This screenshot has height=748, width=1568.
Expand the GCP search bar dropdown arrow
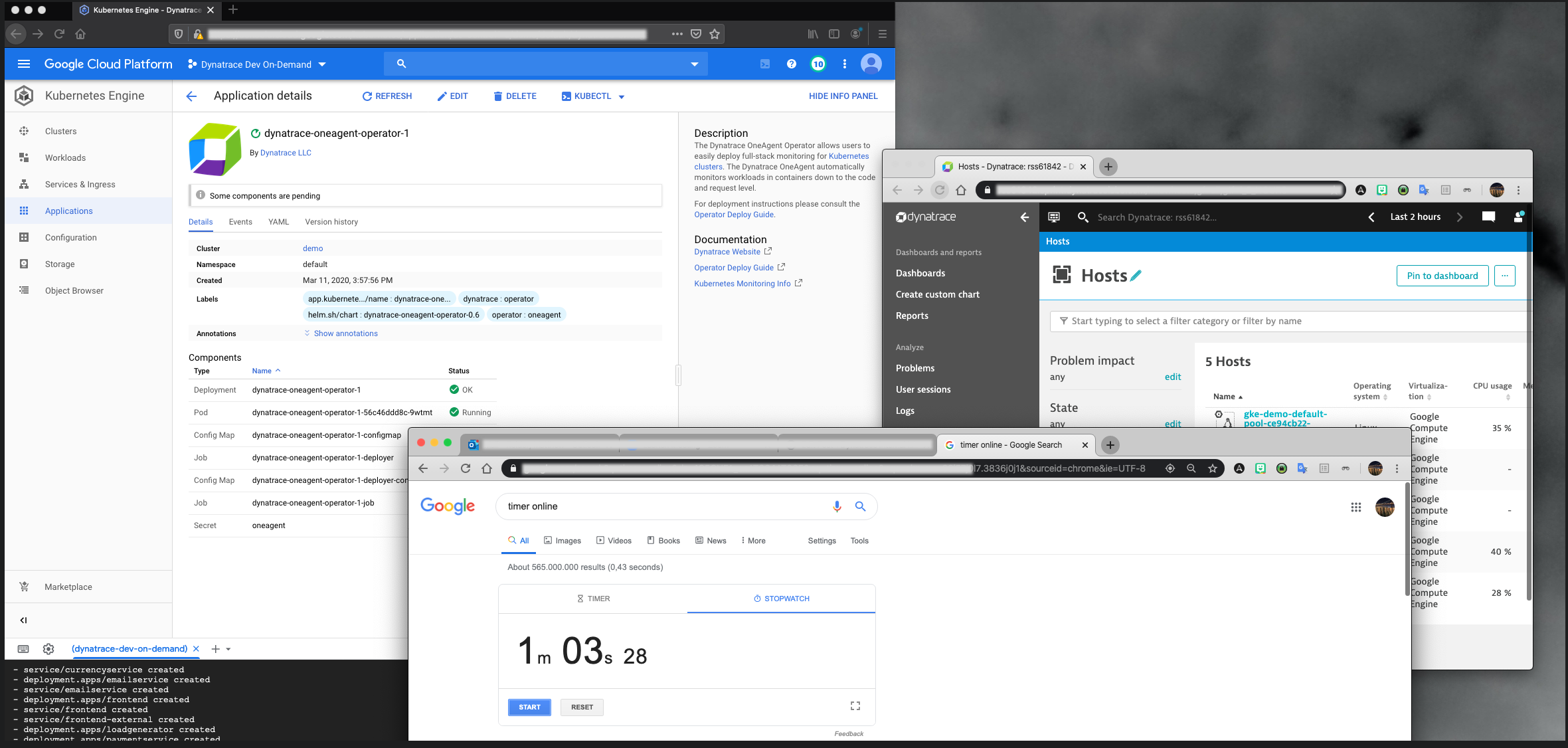(x=695, y=64)
